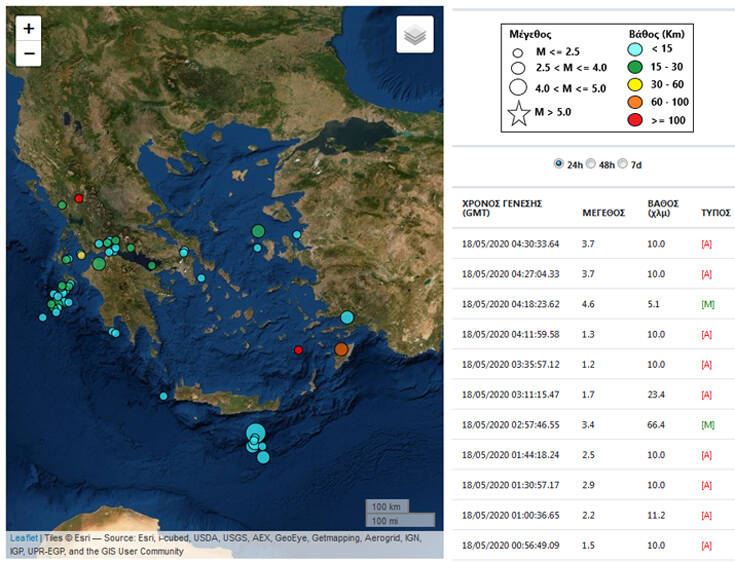Choose the 7d time range option

(x=624, y=164)
